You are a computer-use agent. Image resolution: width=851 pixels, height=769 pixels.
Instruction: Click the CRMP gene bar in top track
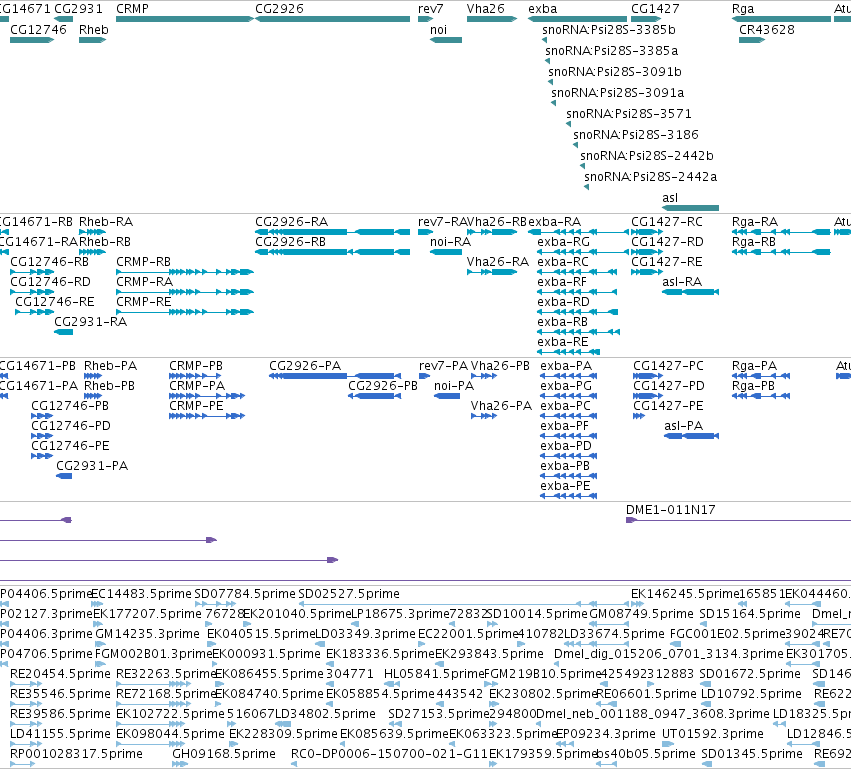pyautogui.click(x=185, y=19)
